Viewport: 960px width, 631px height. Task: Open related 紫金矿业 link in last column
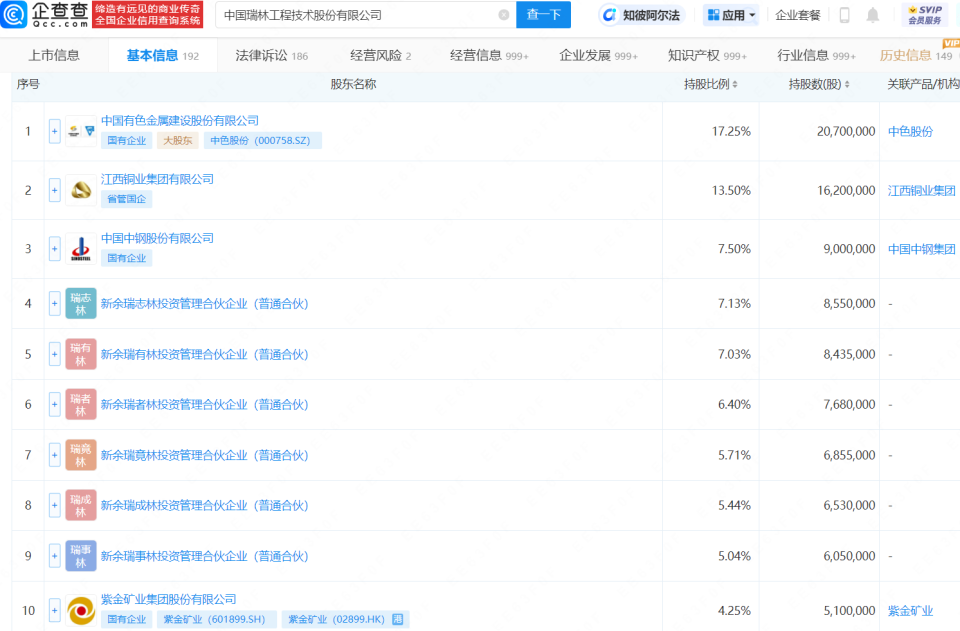[x=910, y=610]
